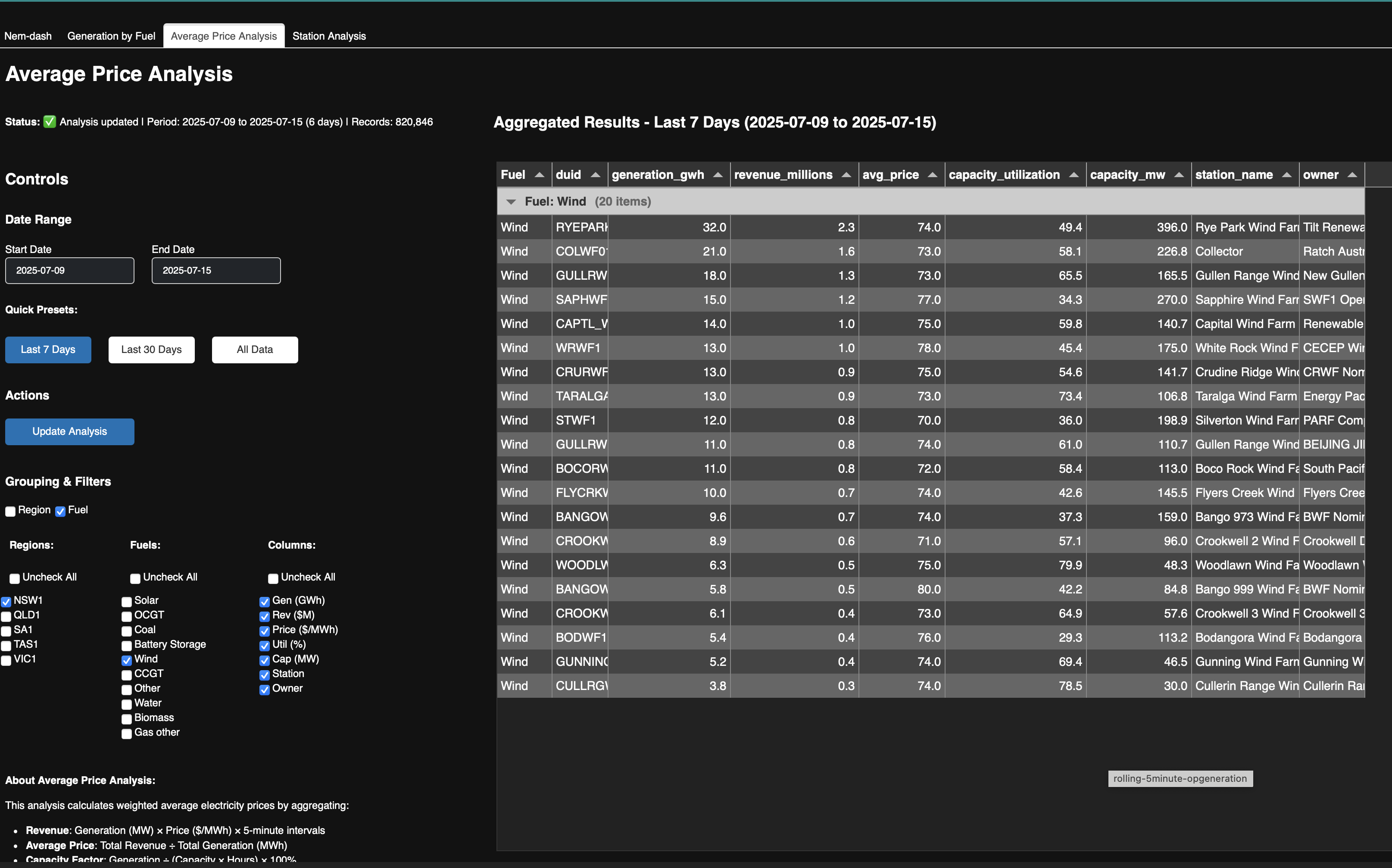The width and height of the screenshot is (1392, 868).
Task: Click the station_name sort arrow
Action: pos(1286,175)
